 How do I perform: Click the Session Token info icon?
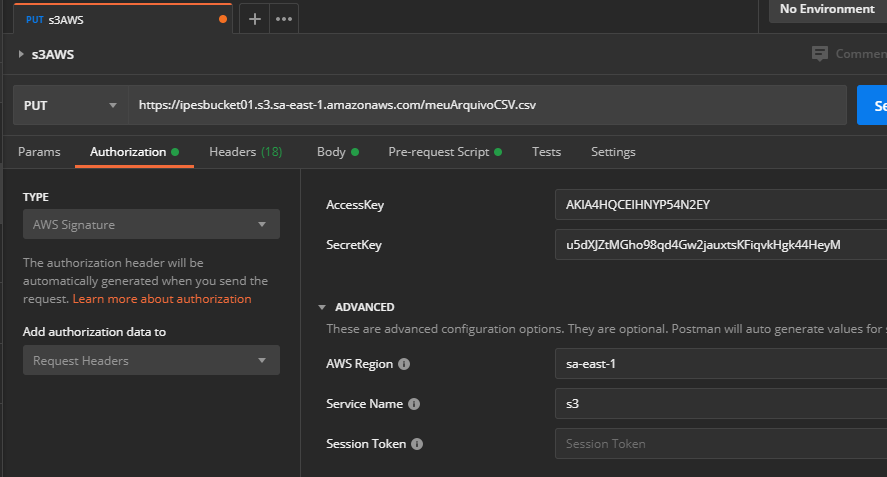point(417,444)
